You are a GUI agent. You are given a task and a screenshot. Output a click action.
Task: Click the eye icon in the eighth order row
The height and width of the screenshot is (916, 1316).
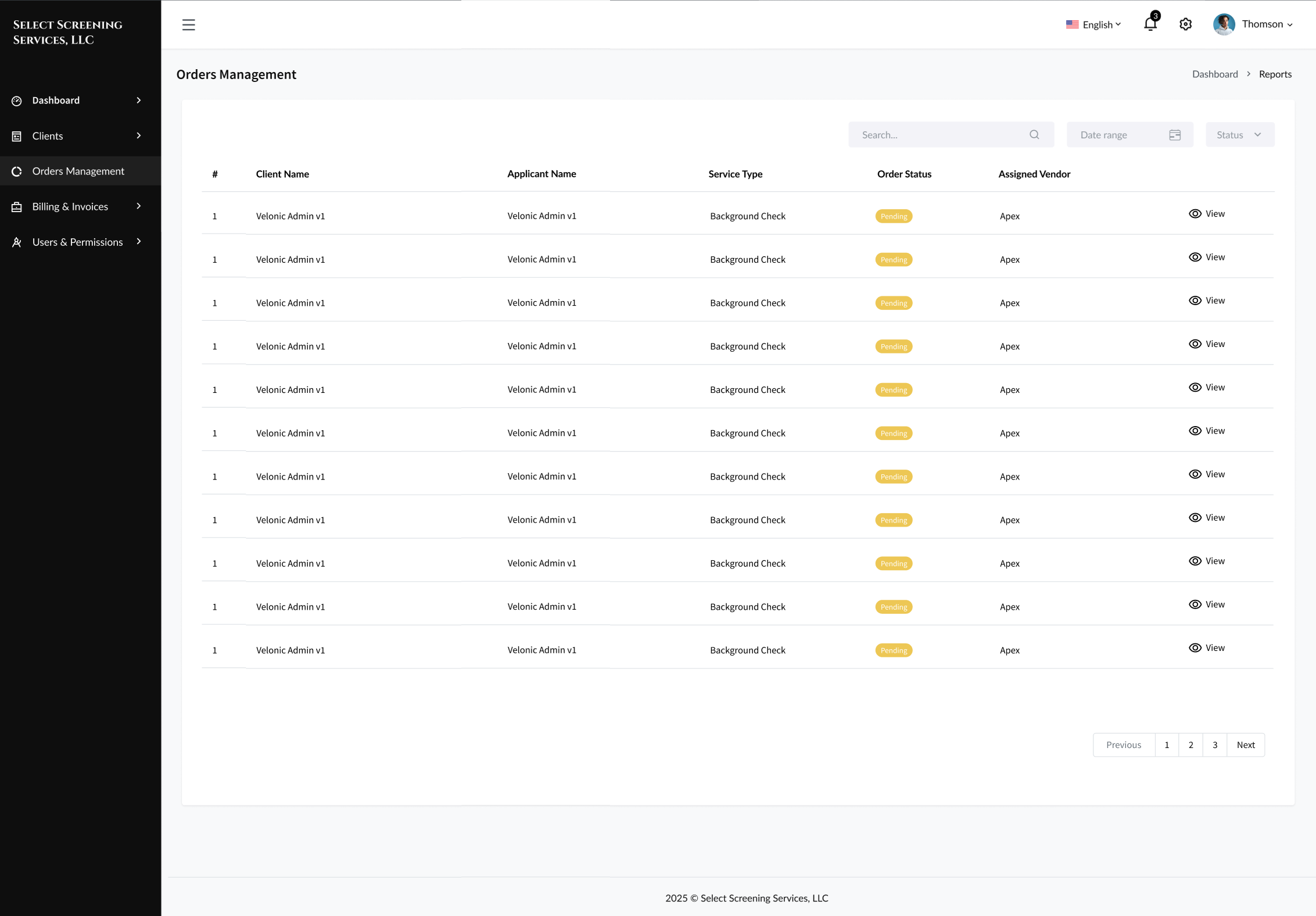click(x=1195, y=517)
